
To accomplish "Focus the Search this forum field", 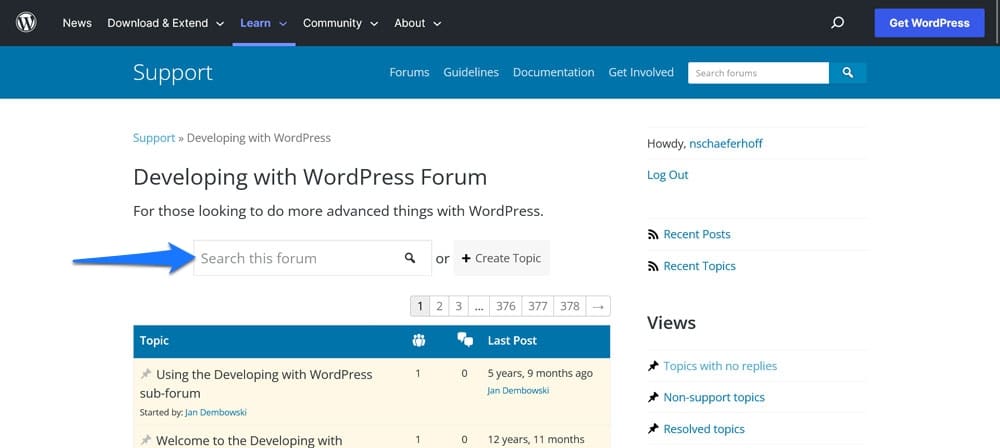I will [295, 258].
